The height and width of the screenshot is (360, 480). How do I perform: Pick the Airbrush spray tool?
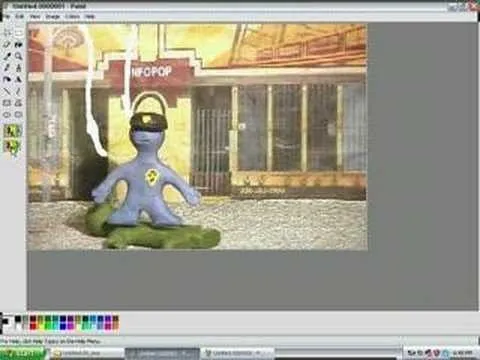click(x=7, y=79)
